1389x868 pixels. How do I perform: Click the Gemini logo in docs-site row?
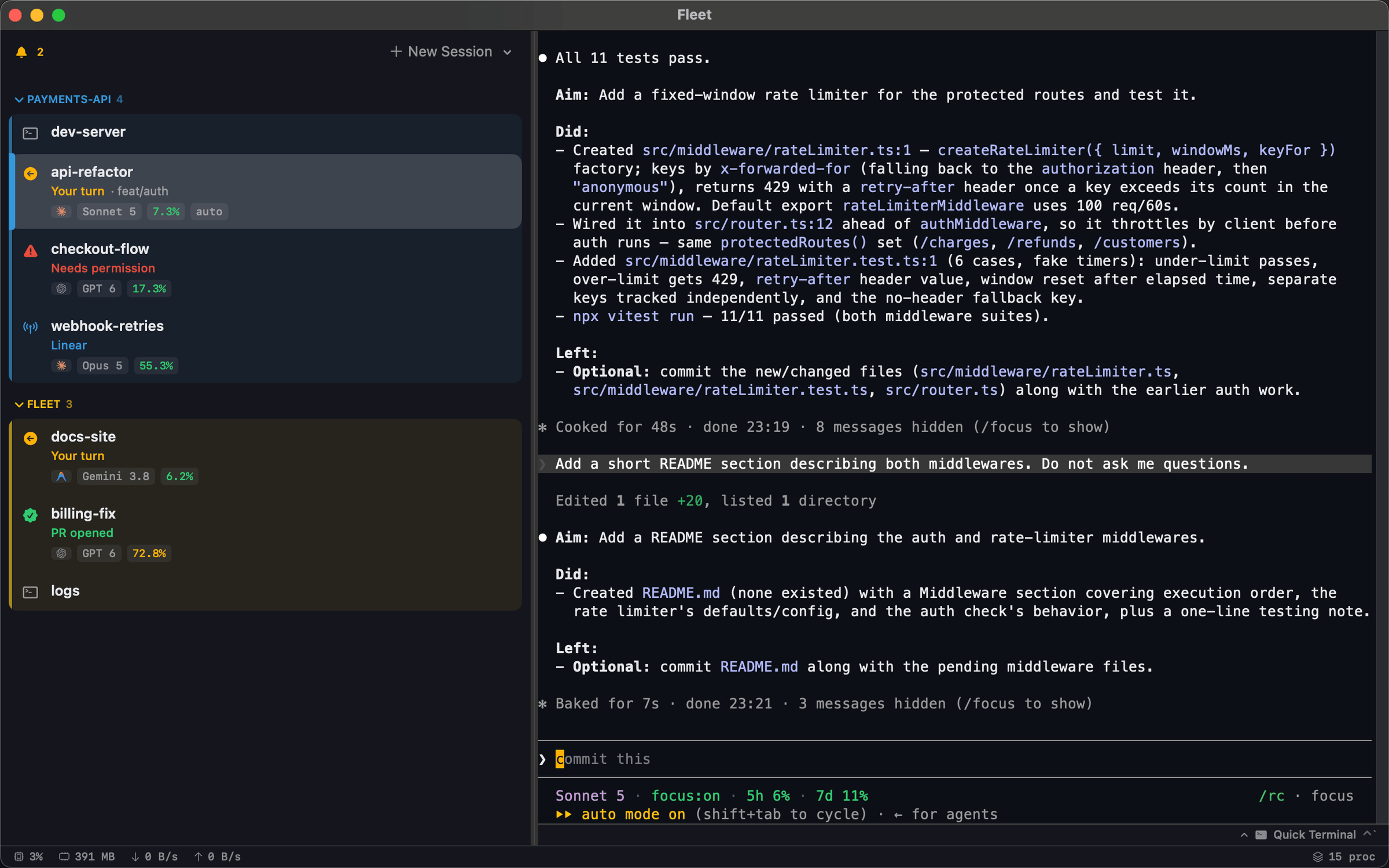[61, 476]
